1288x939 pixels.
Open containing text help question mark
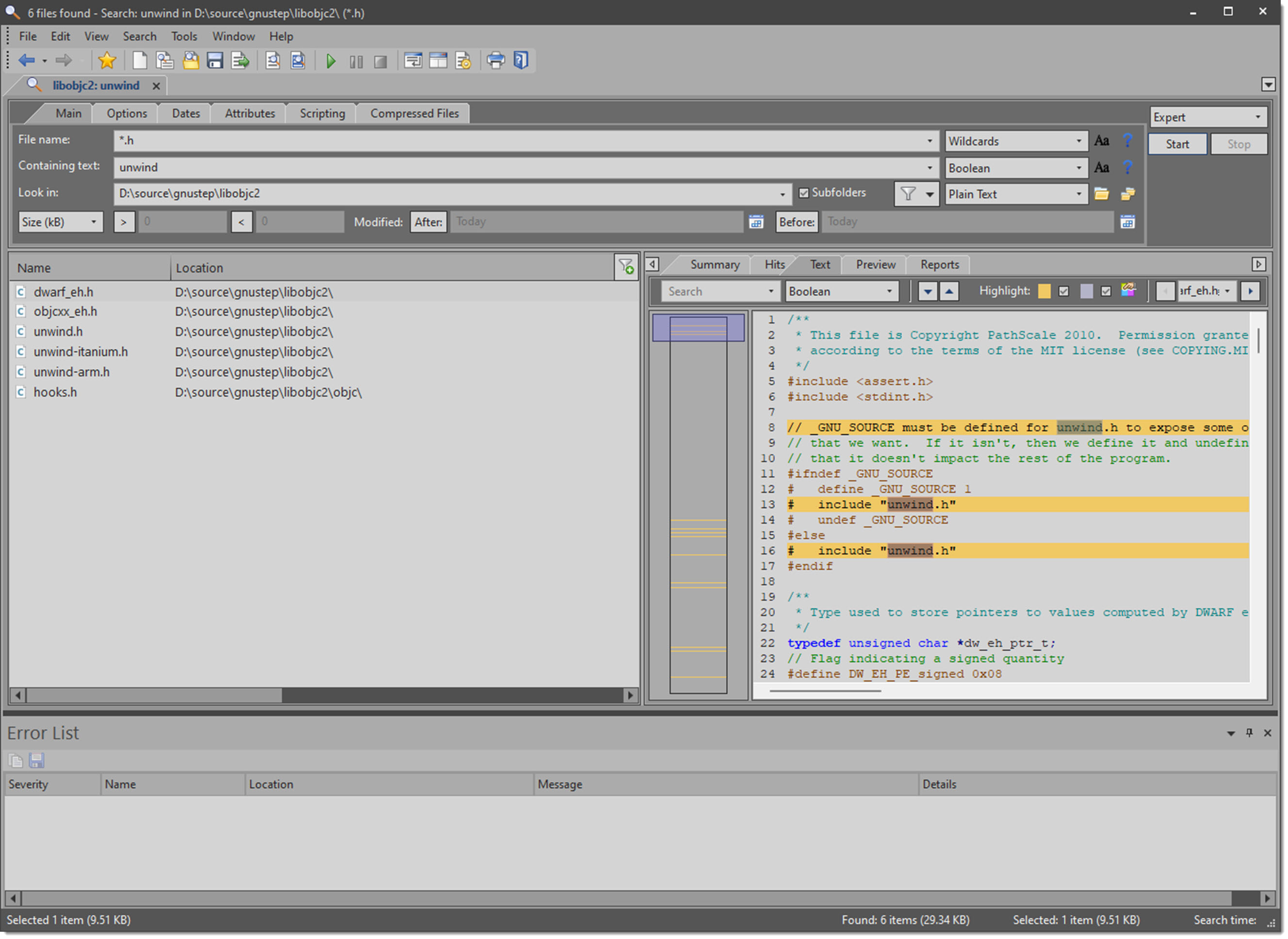coord(1128,167)
